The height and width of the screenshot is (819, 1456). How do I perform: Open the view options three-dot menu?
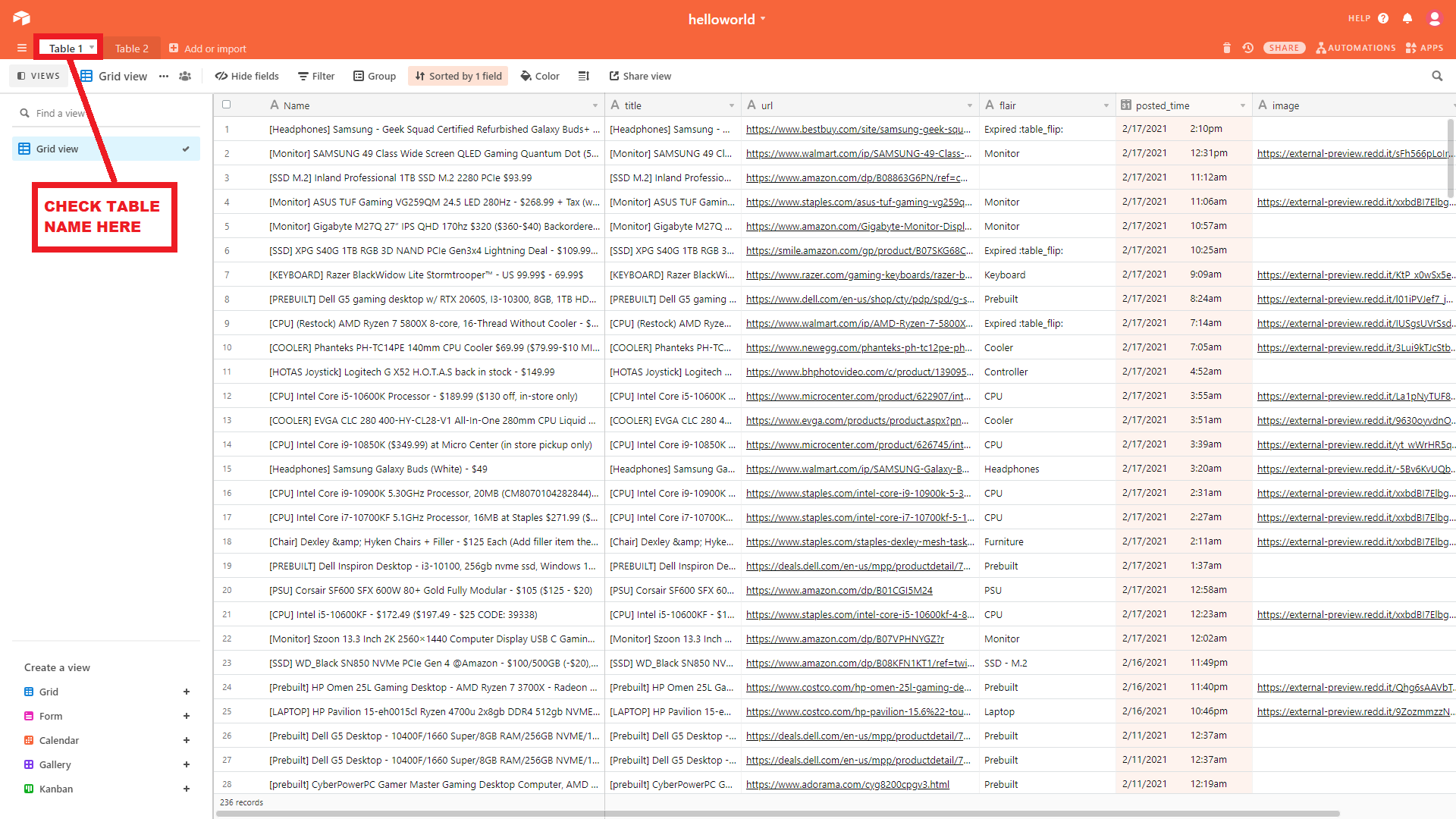coord(164,76)
